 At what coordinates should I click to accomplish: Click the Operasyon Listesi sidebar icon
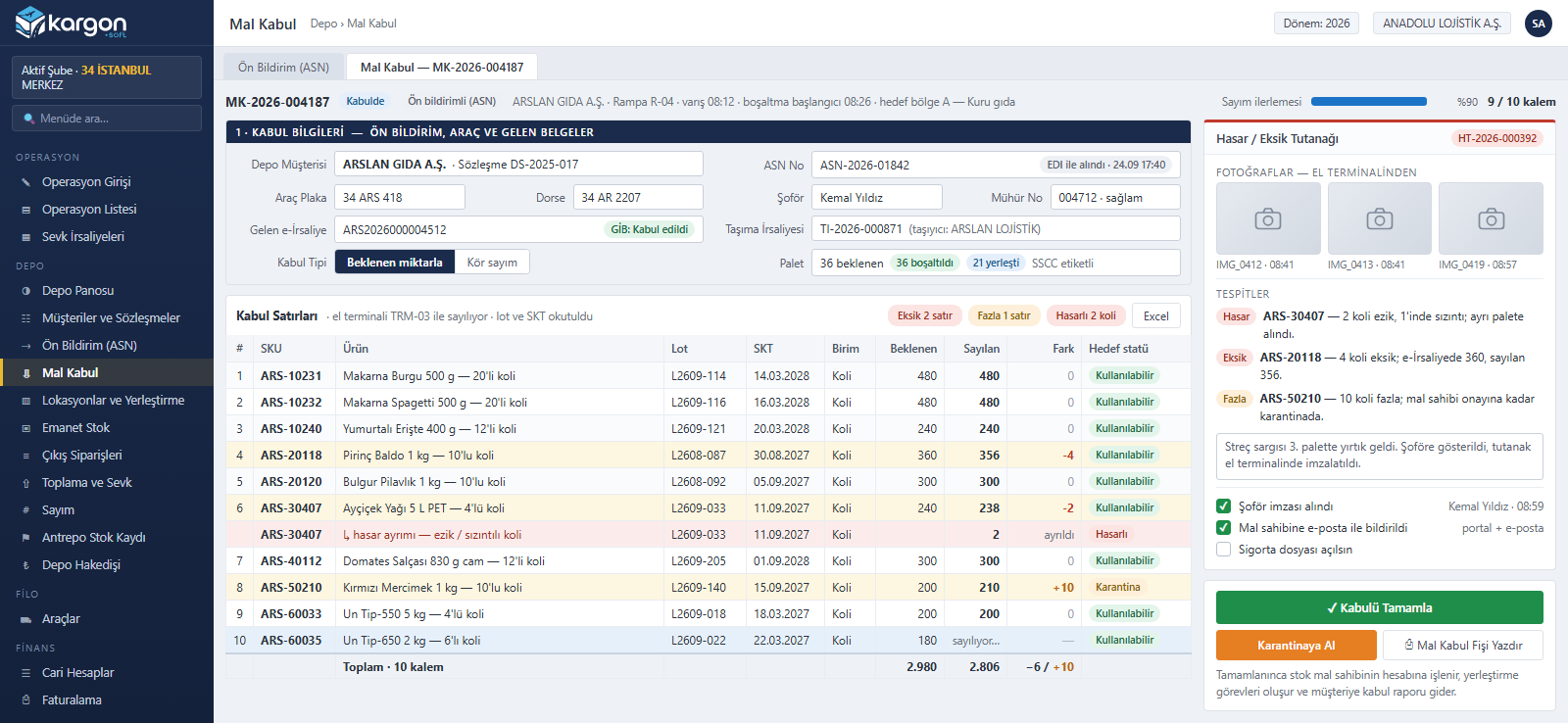(x=26, y=210)
